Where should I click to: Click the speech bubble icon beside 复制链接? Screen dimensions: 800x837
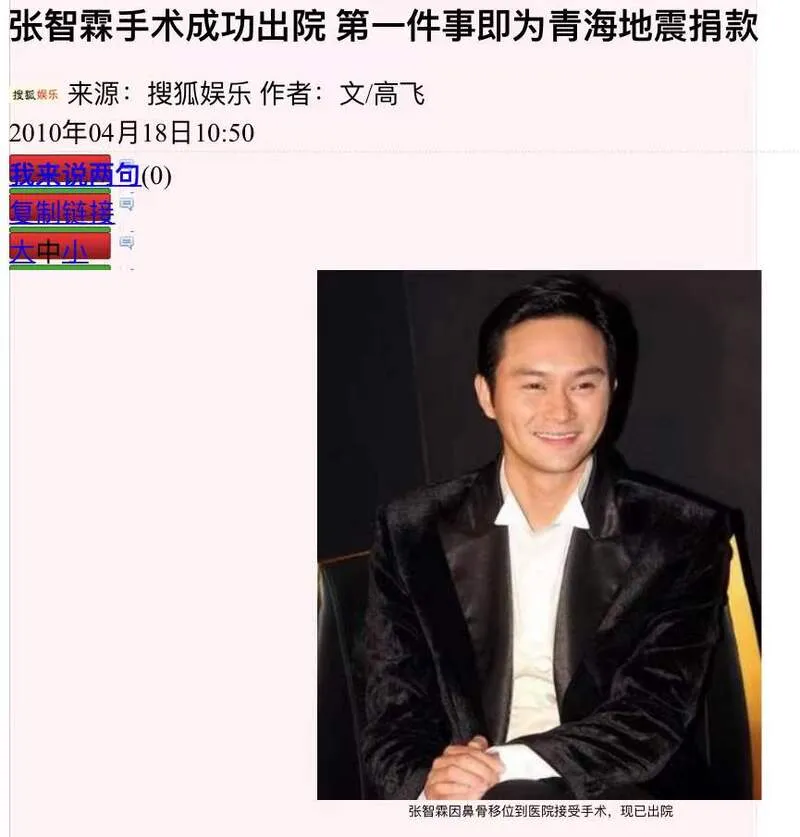pyautogui.click(x=126, y=204)
